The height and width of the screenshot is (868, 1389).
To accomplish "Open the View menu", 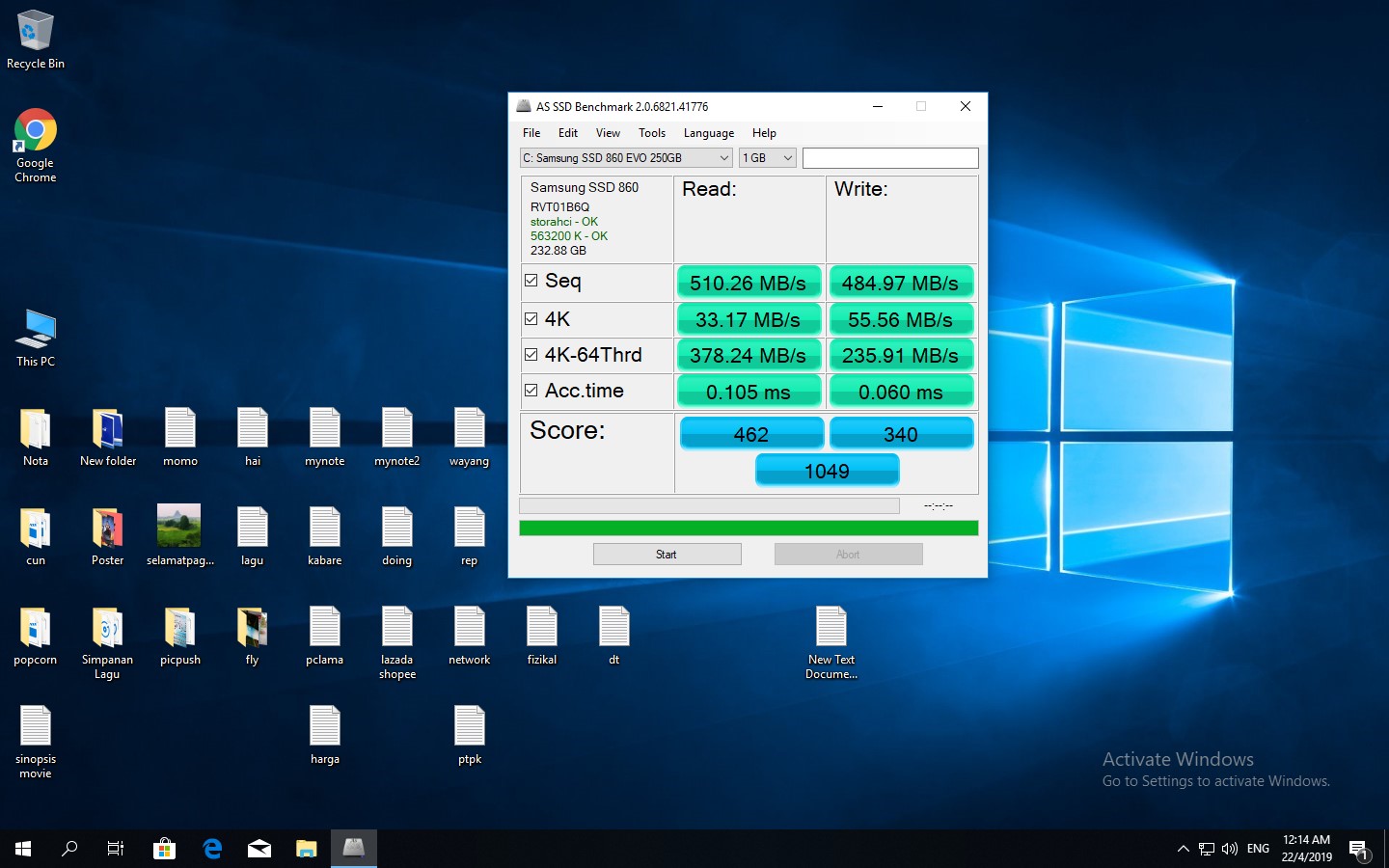I will click(608, 133).
